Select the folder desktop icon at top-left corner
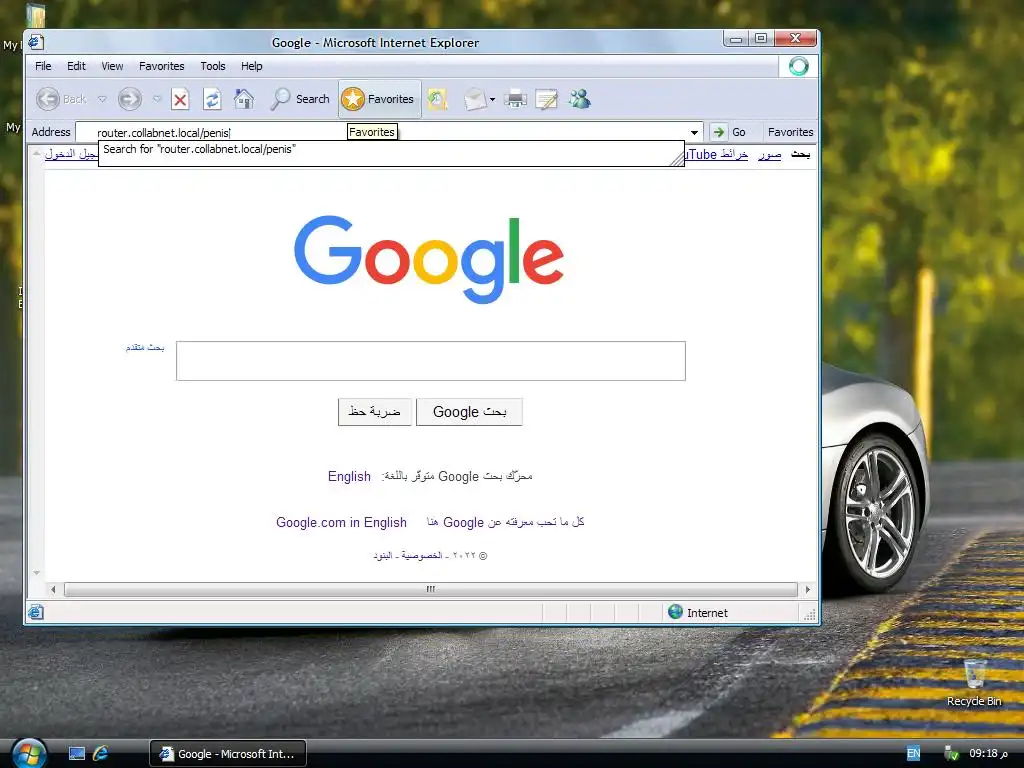This screenshot has height=768, width=1024. (36, 14)
